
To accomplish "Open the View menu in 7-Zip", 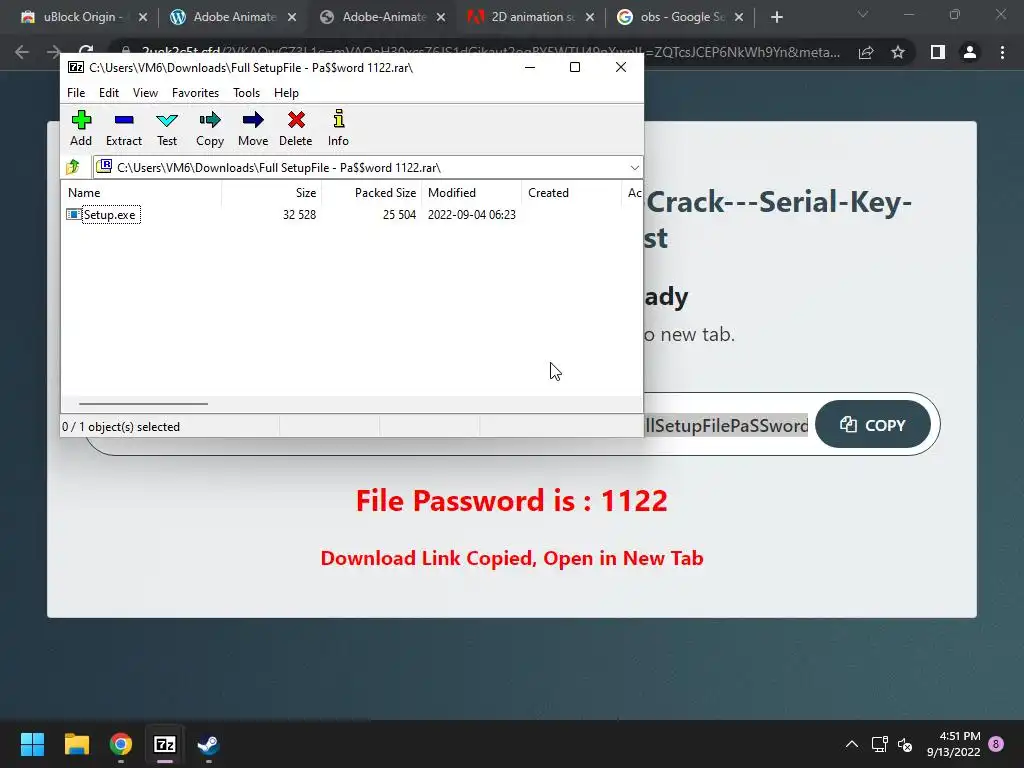I will [x=145, y=93].
